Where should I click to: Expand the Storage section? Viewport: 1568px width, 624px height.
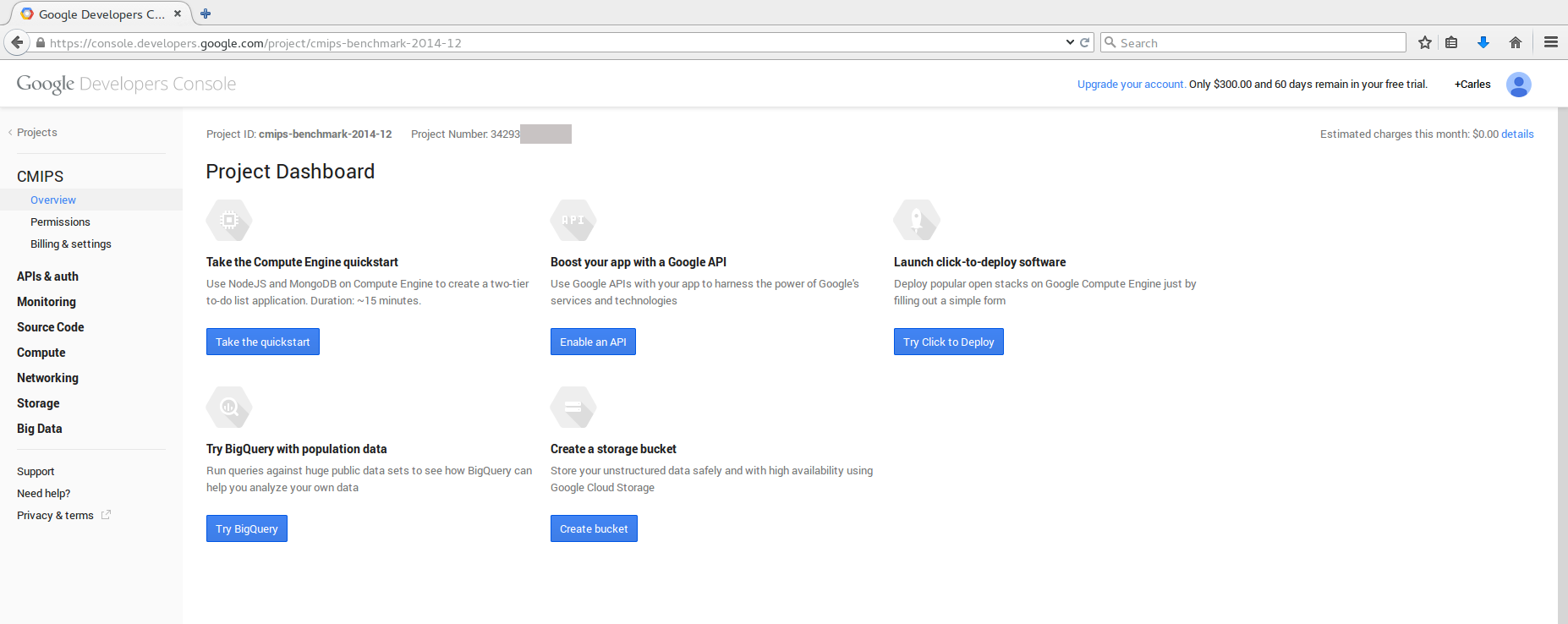[x=38, y=403]
